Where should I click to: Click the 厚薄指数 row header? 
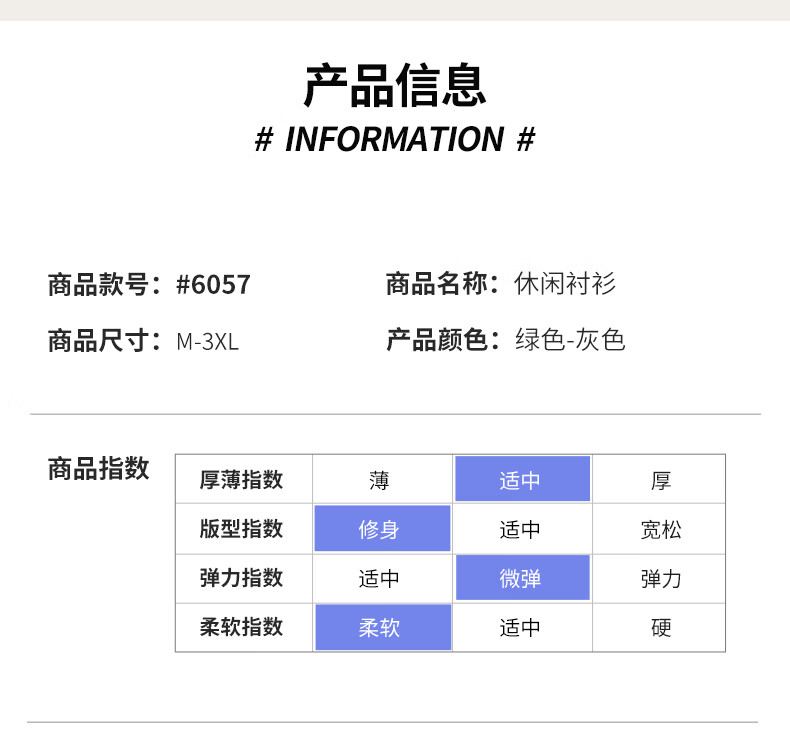click(241, 480)
